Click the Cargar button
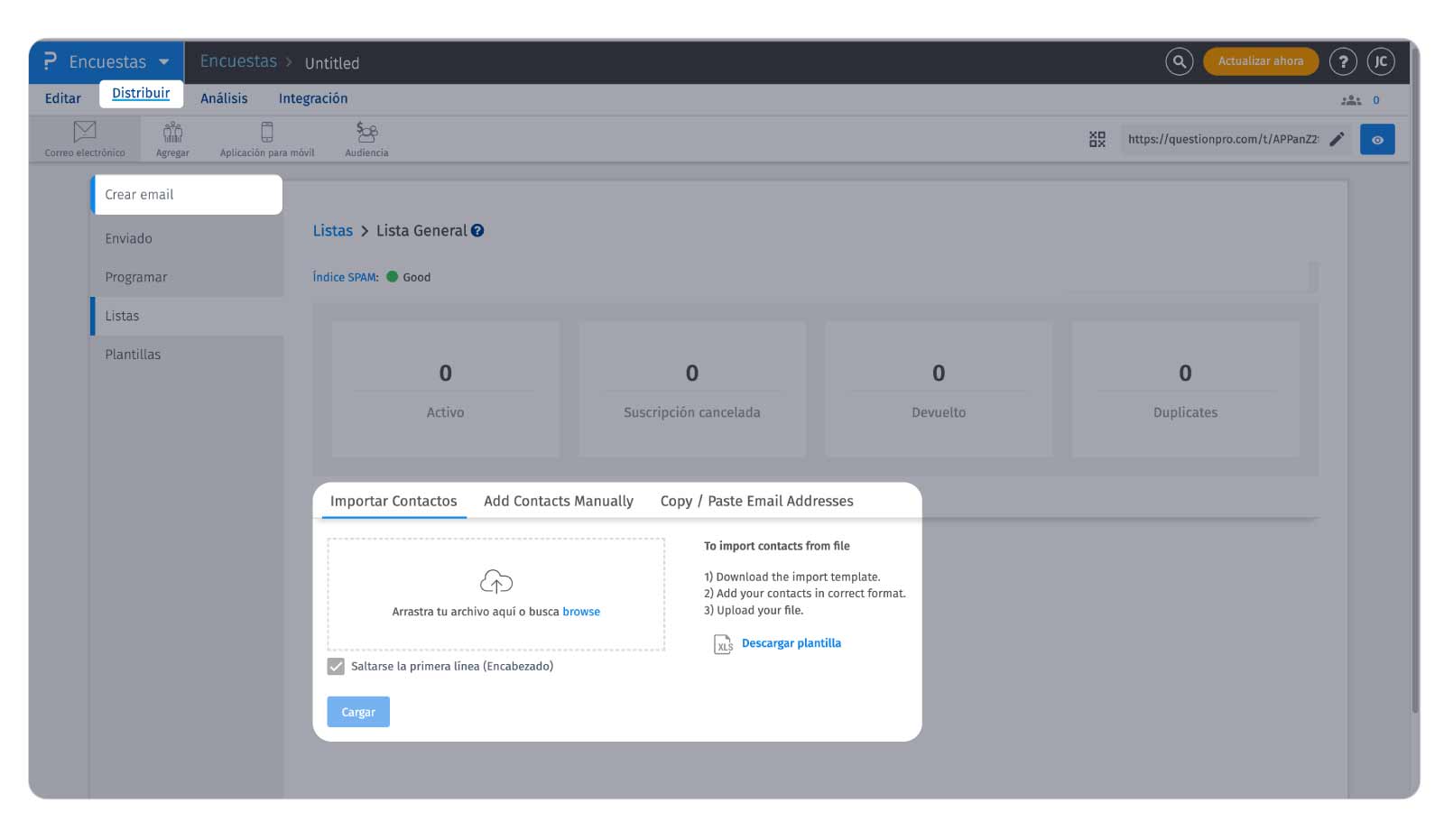The width and height of the screenshot is (1444, 840). point(358,712)
